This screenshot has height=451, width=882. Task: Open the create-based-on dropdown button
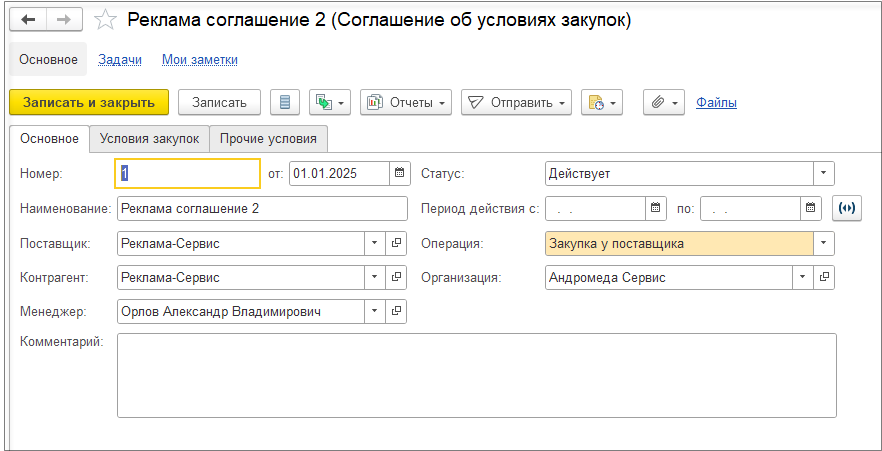[329, 102]
